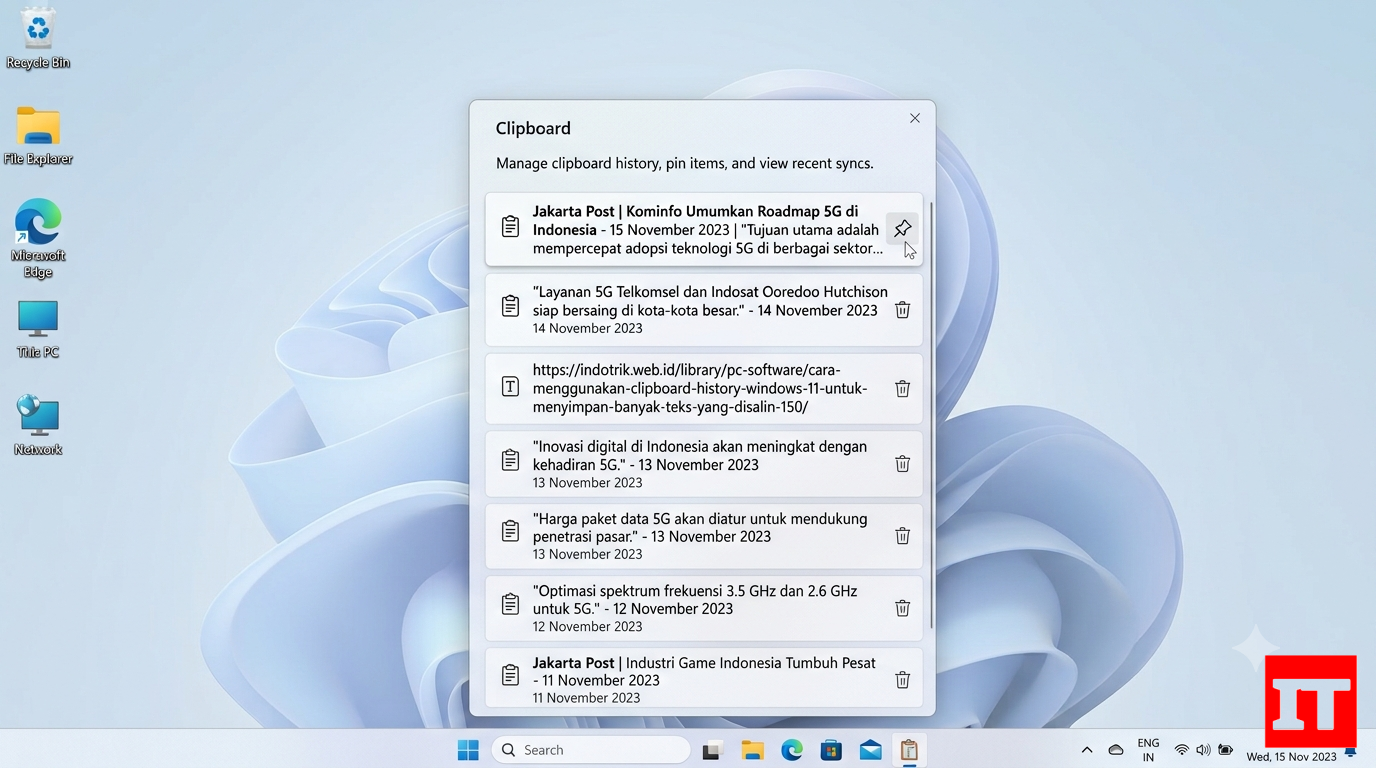Select the indotrik.web.id URL text entry
Viewport: 1376px width, 768px height.
[700, 389]
